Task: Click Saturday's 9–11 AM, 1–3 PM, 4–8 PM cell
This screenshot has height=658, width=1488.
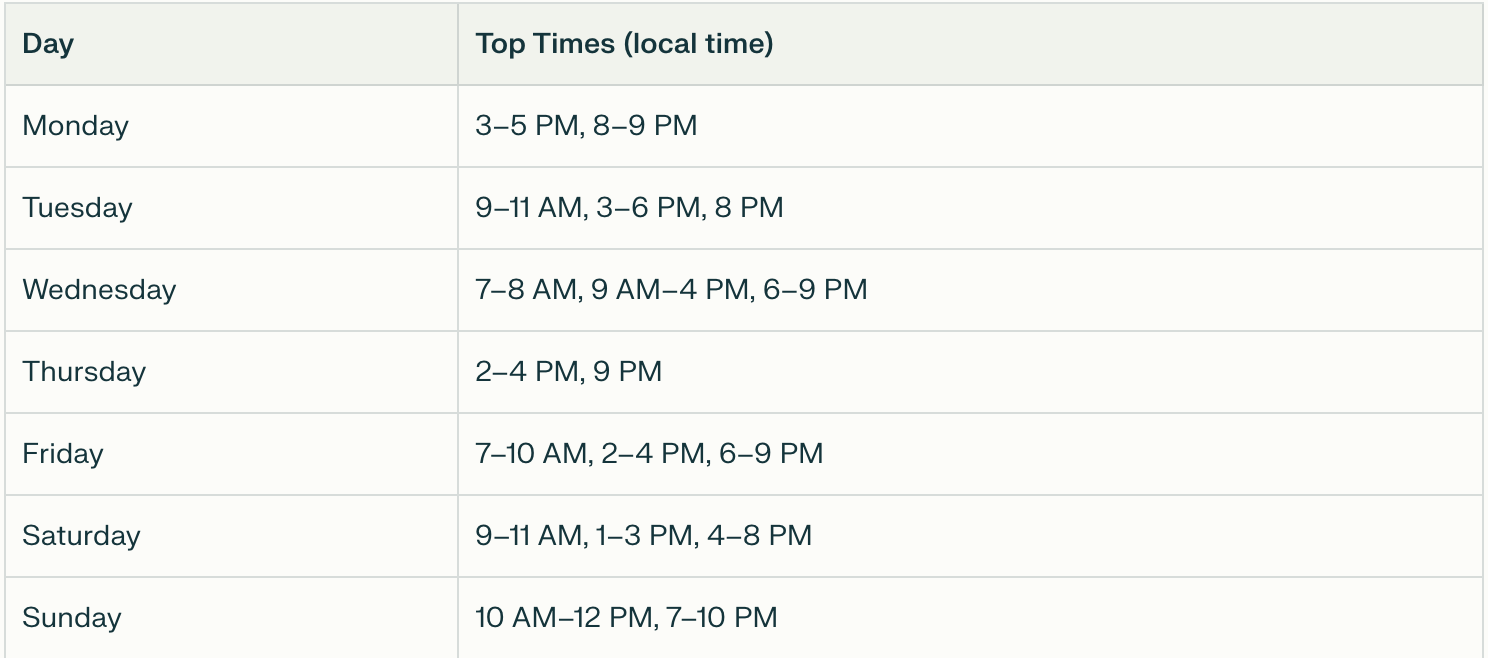Action: tap(643, 536)
